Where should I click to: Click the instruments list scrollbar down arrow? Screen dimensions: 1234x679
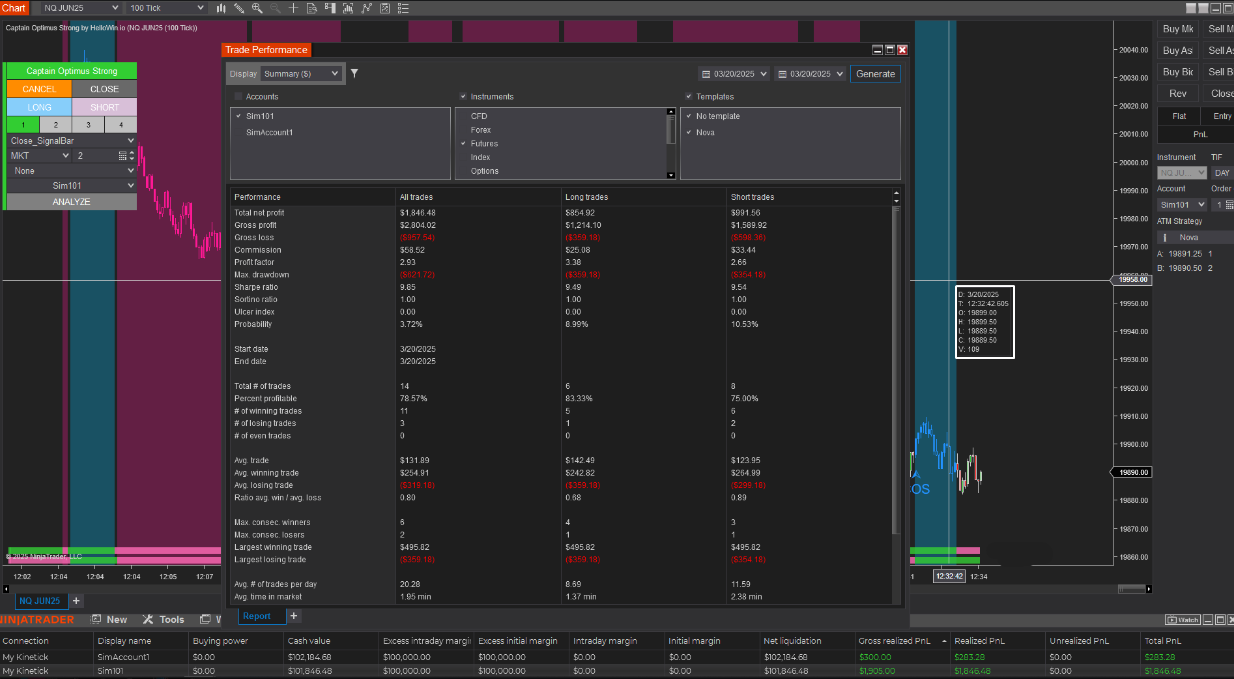coord(671,175)
